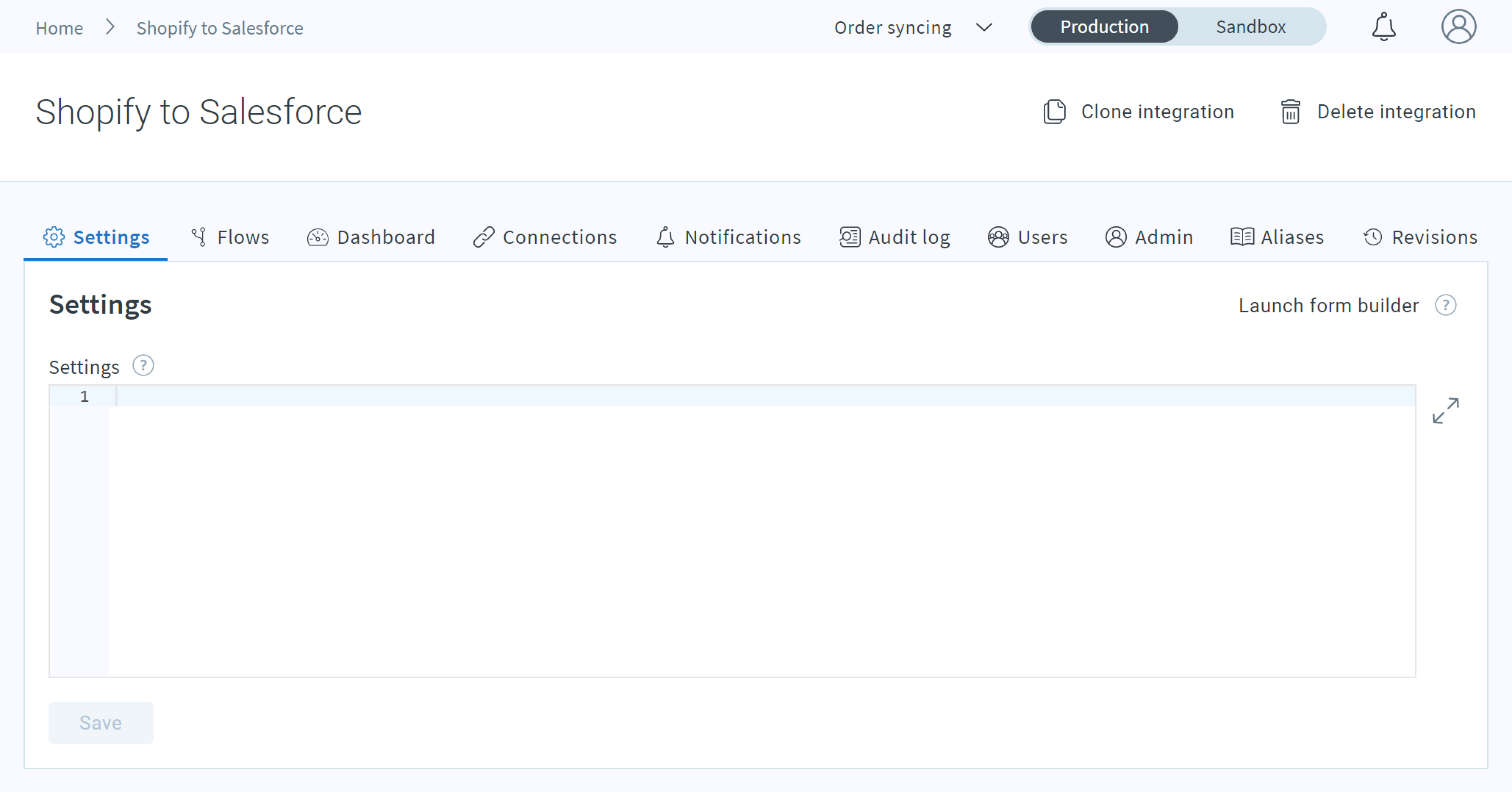
Task: View the Audit log tab
Action: [x=895, y=237]
